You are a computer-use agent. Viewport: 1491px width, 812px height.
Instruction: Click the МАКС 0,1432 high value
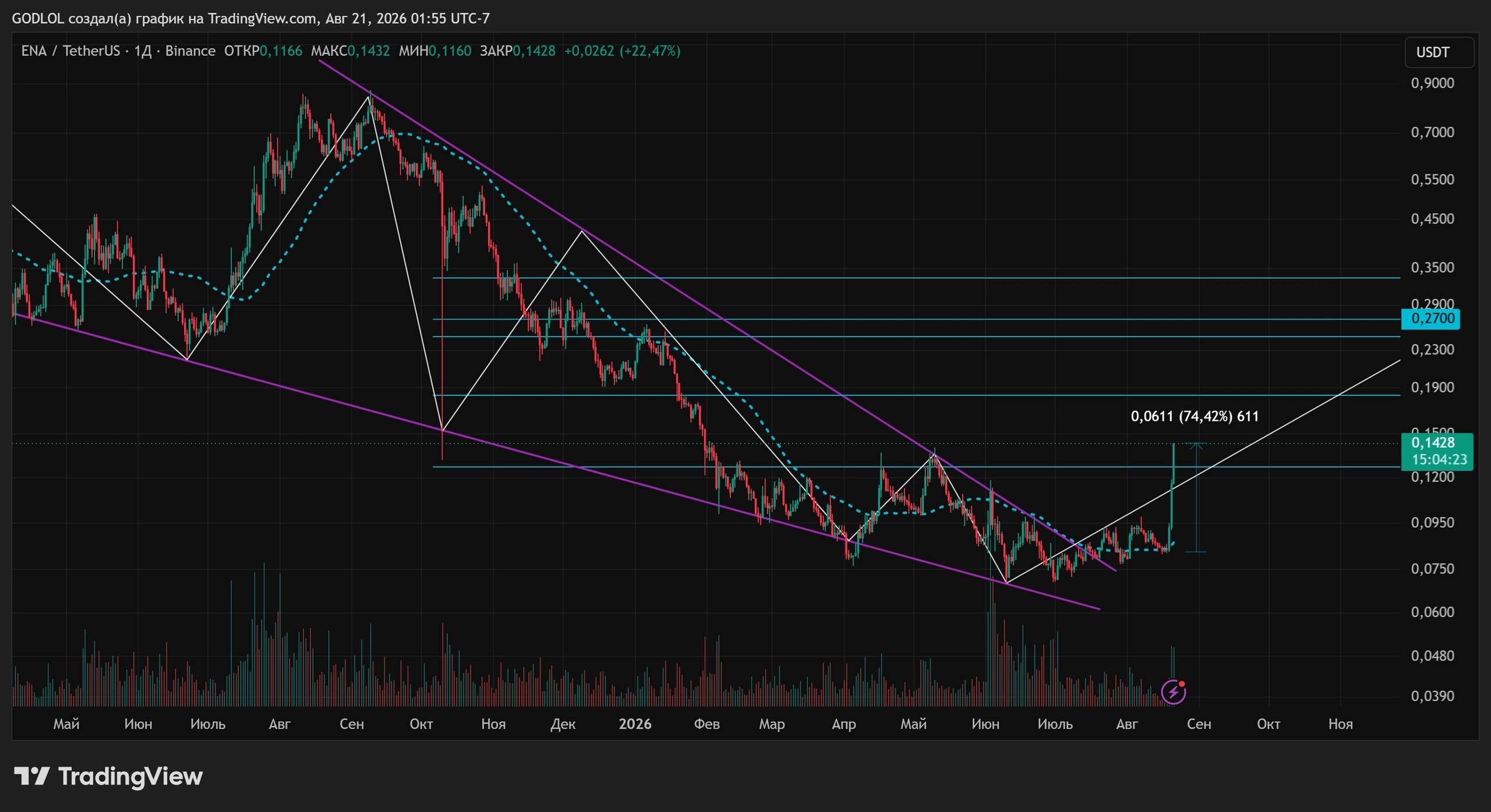point(350,51)
